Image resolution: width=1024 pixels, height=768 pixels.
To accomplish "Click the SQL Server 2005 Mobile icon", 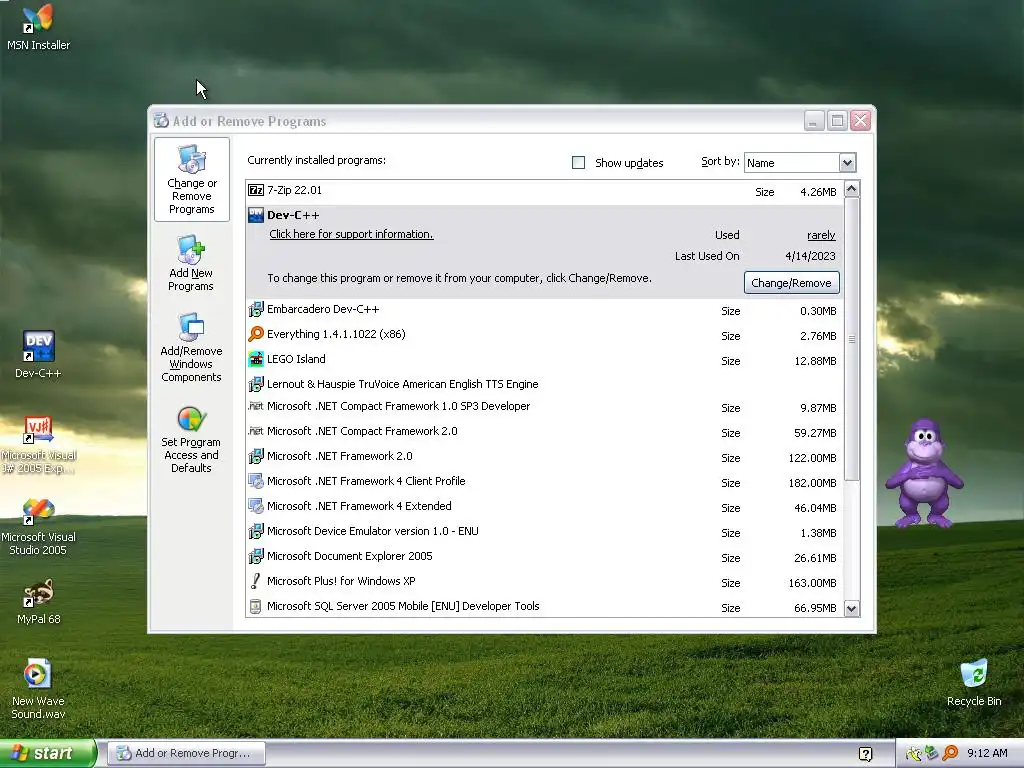I will 256,607.
